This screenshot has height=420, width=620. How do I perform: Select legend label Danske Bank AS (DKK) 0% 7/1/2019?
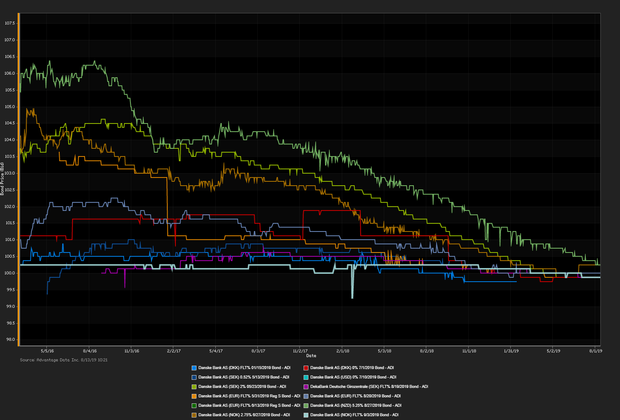[352, 368]
